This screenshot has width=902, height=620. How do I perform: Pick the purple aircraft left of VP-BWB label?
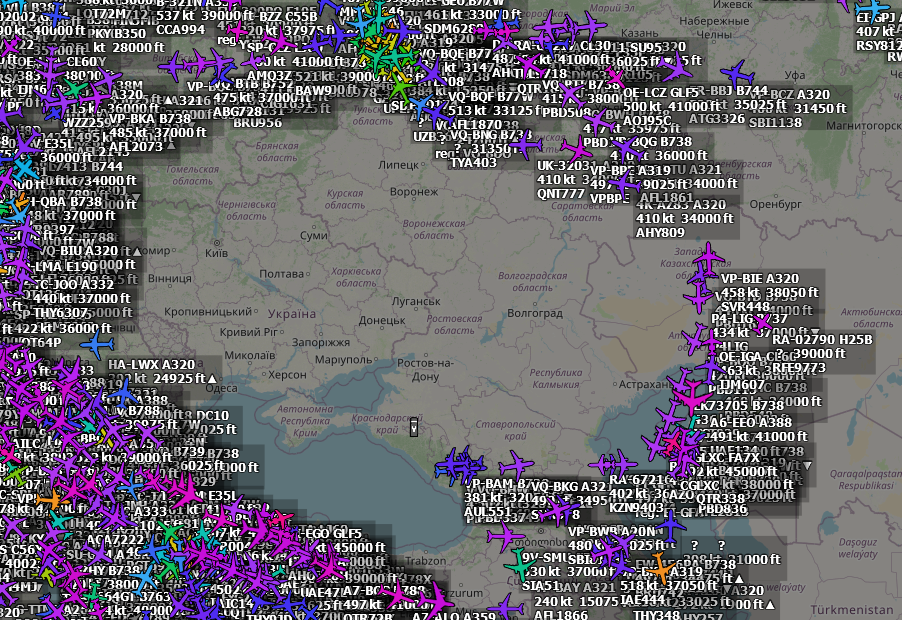504,537
